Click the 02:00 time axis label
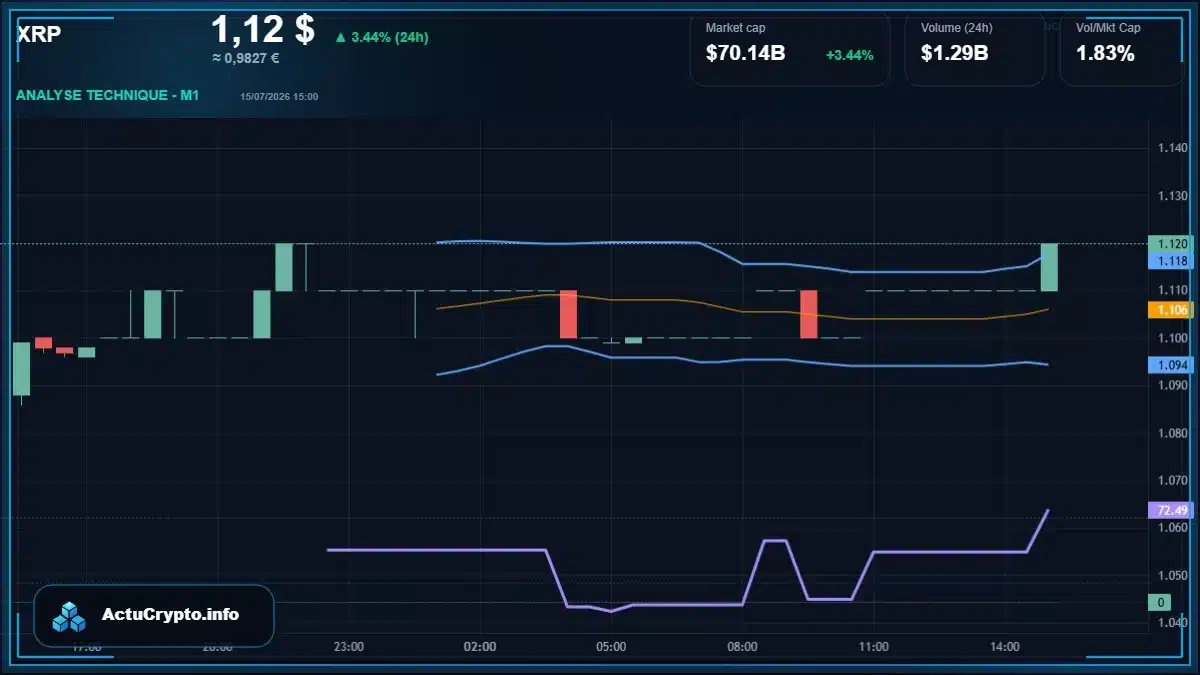The image size is (1200, 675). coord(480,647)
